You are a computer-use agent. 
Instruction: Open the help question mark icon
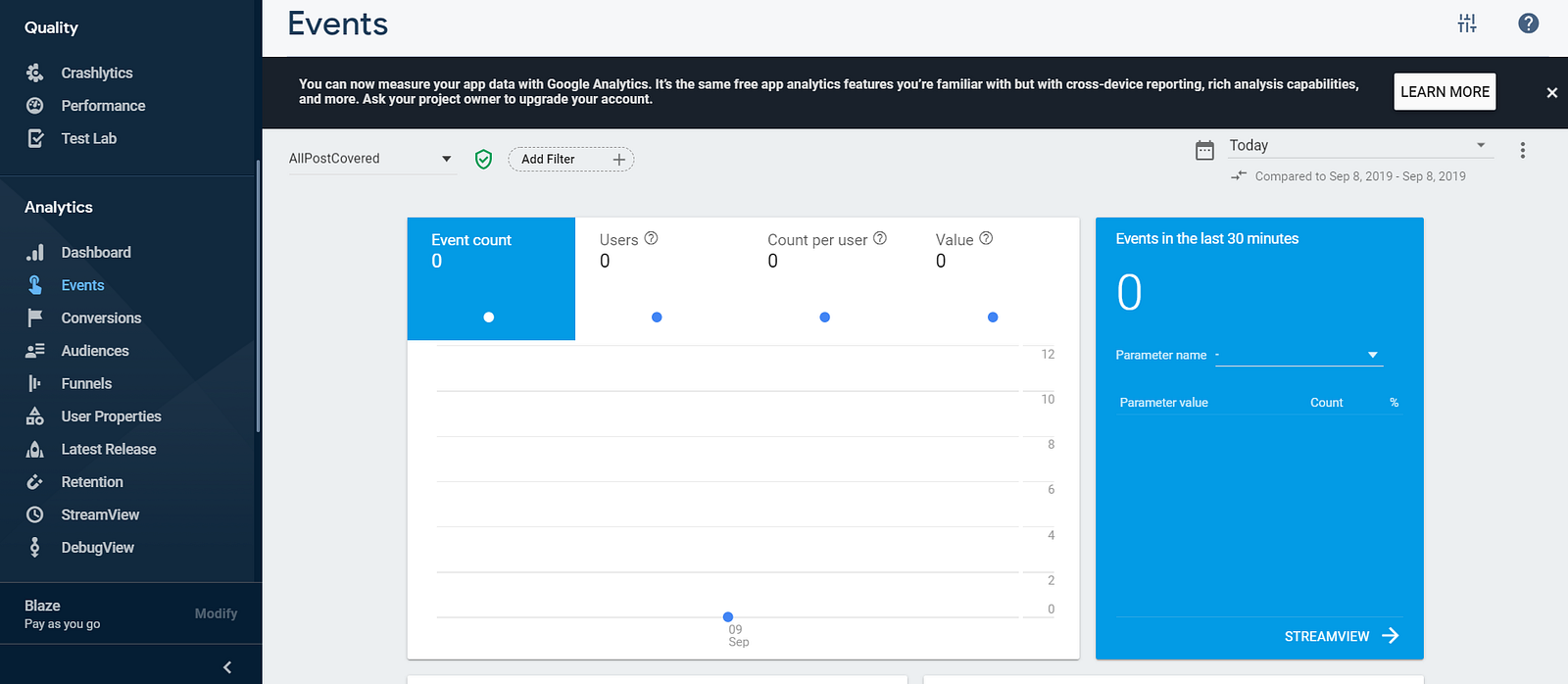click(1529, 24)
